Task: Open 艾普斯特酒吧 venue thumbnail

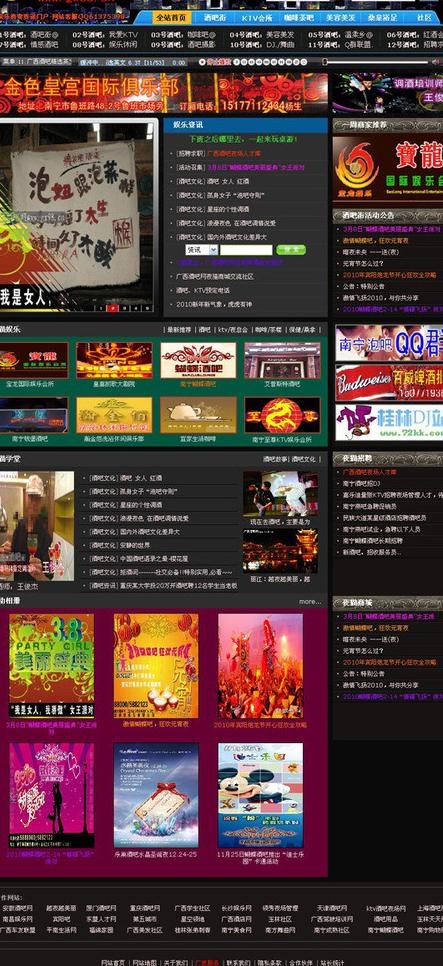Action: point(282,360)
